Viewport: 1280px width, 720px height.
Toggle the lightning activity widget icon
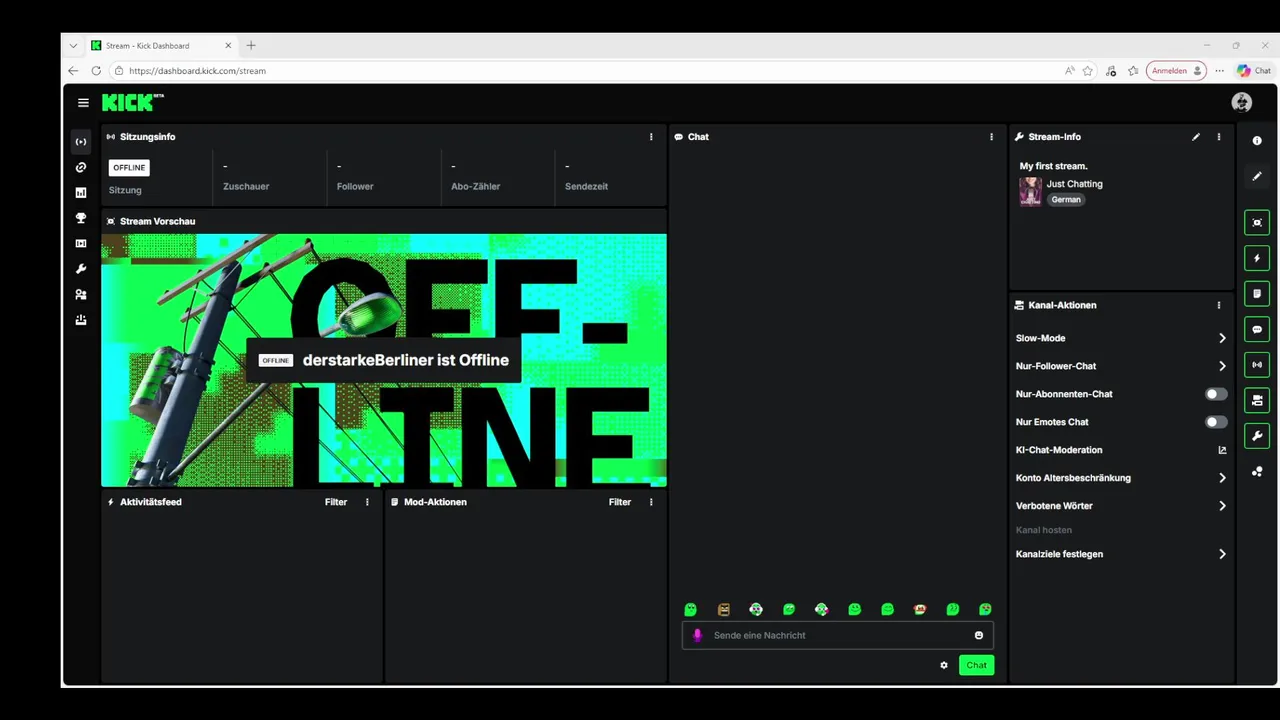pos(1257,258)
